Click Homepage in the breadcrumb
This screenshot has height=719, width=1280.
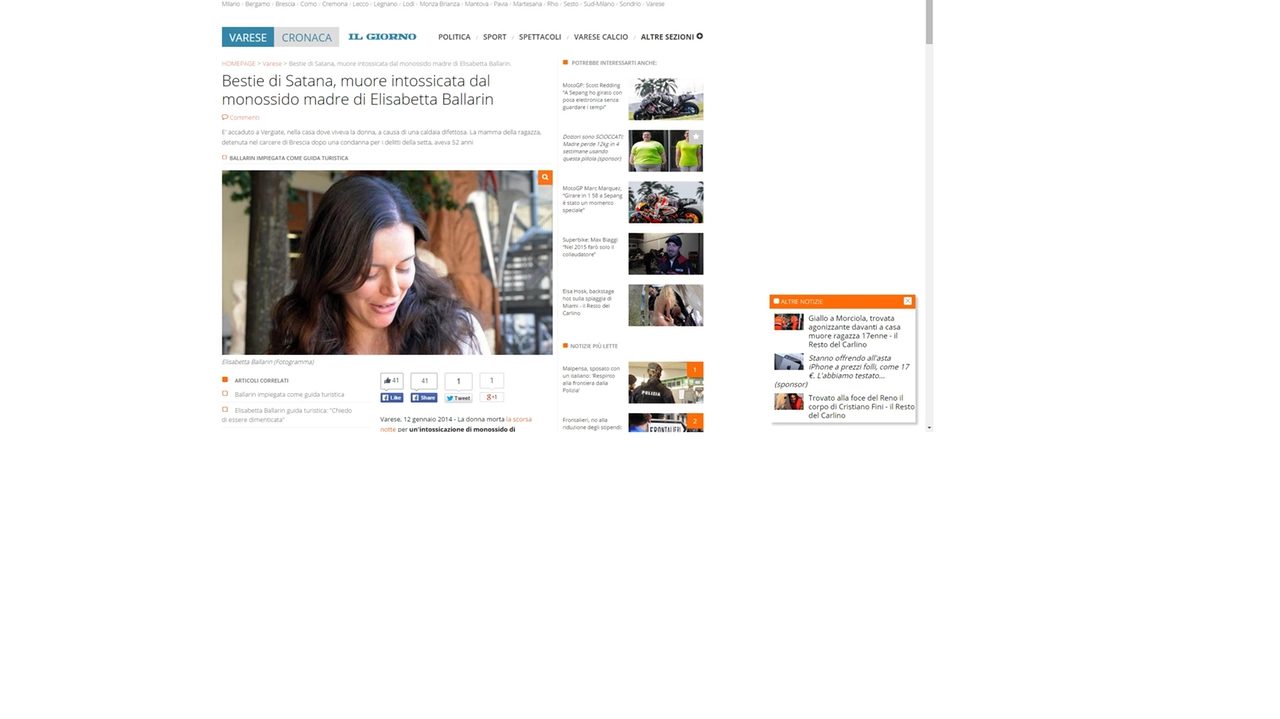[x=238, y=63]
